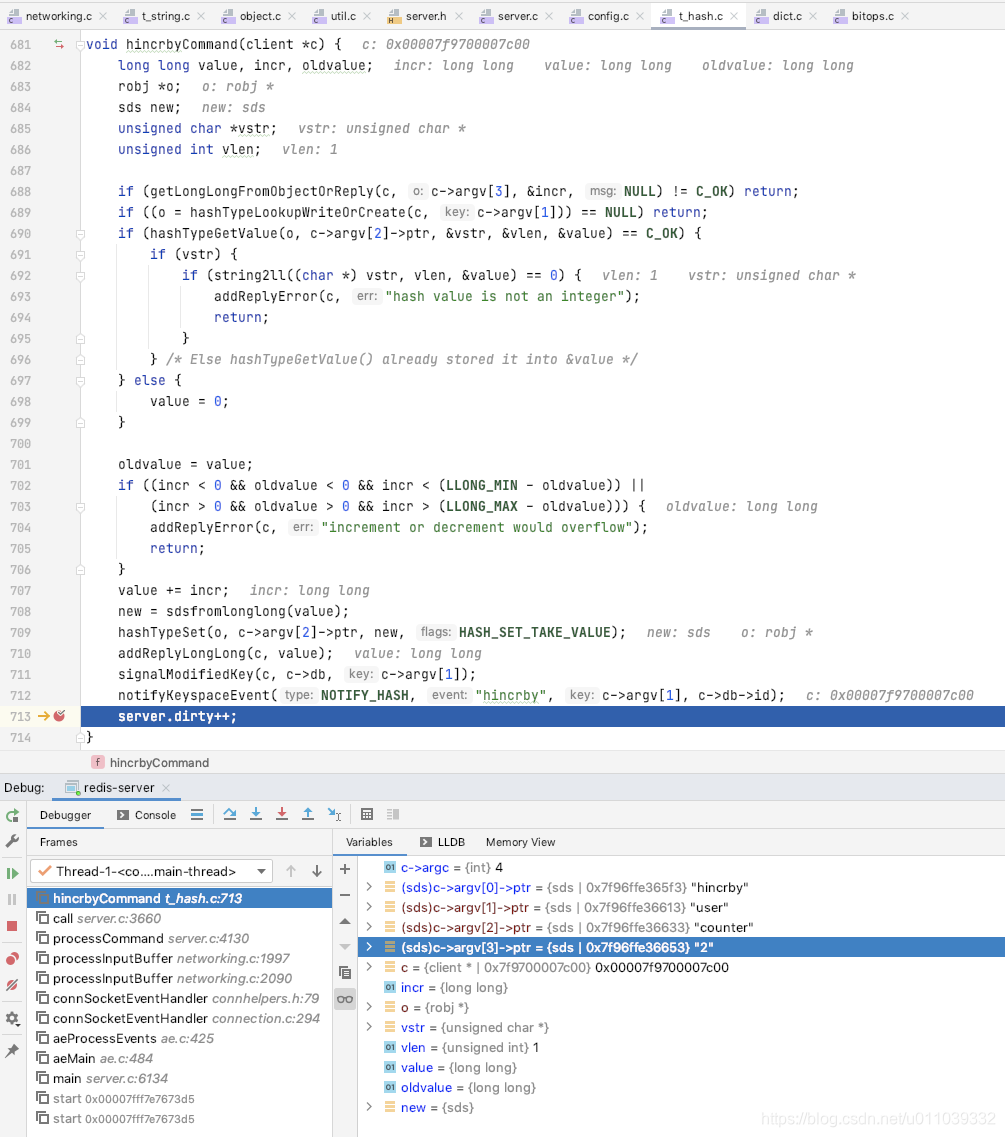The height and width of the screenshot is (1137, 1005).
Task: Close the t_hash.c tab
Action: pos(734,16)
